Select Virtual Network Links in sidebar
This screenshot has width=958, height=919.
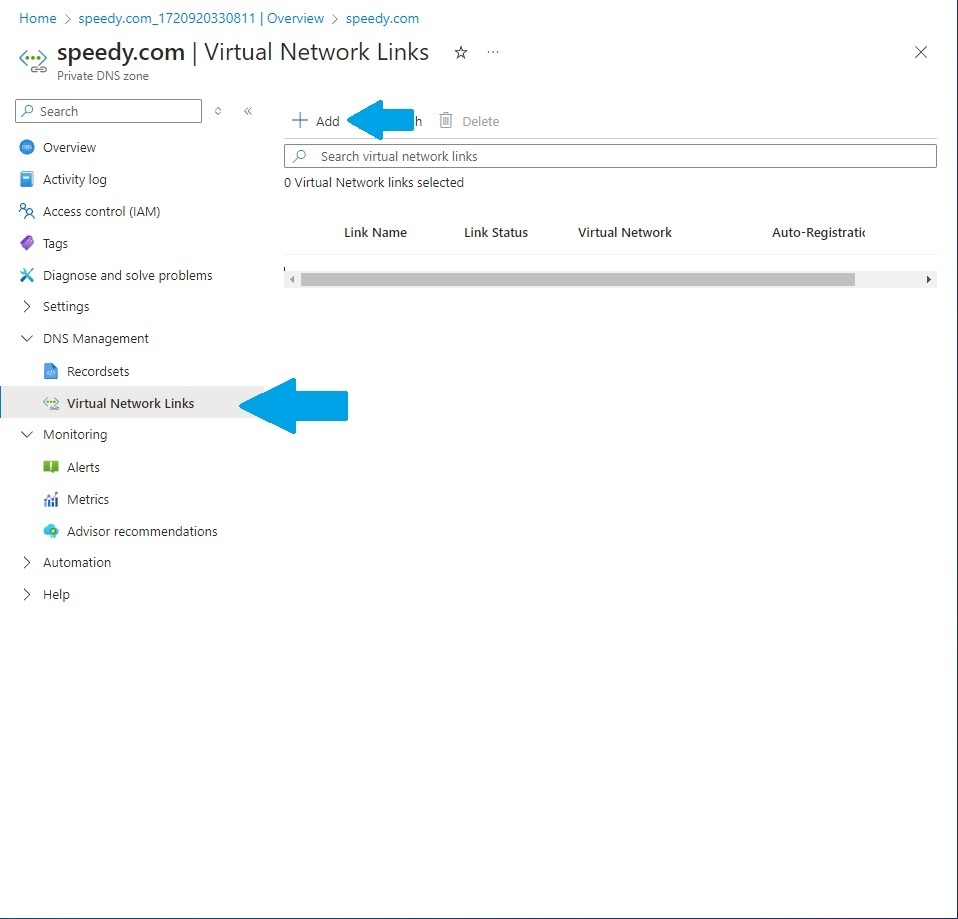(x=130, y=403)
